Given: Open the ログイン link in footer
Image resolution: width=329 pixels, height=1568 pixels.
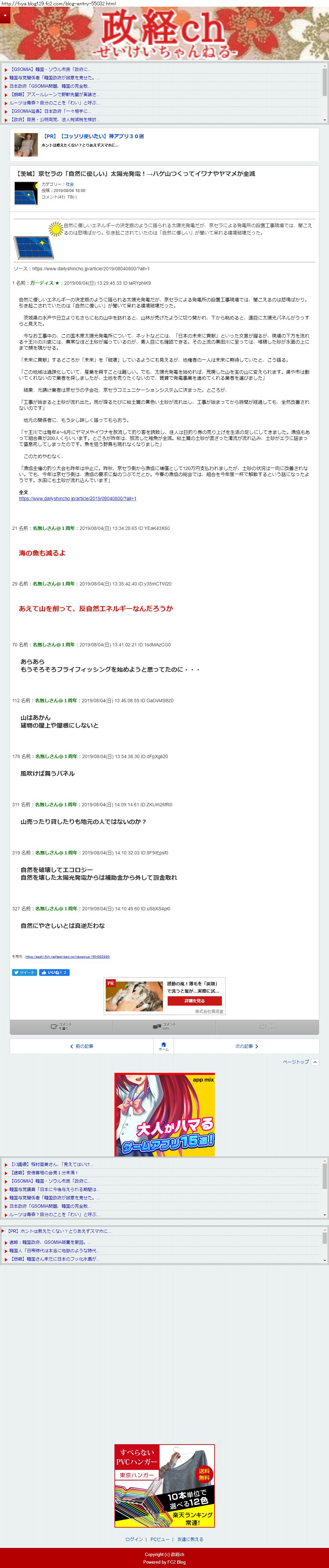Looking at the screenshot, I should point(134,1539).
